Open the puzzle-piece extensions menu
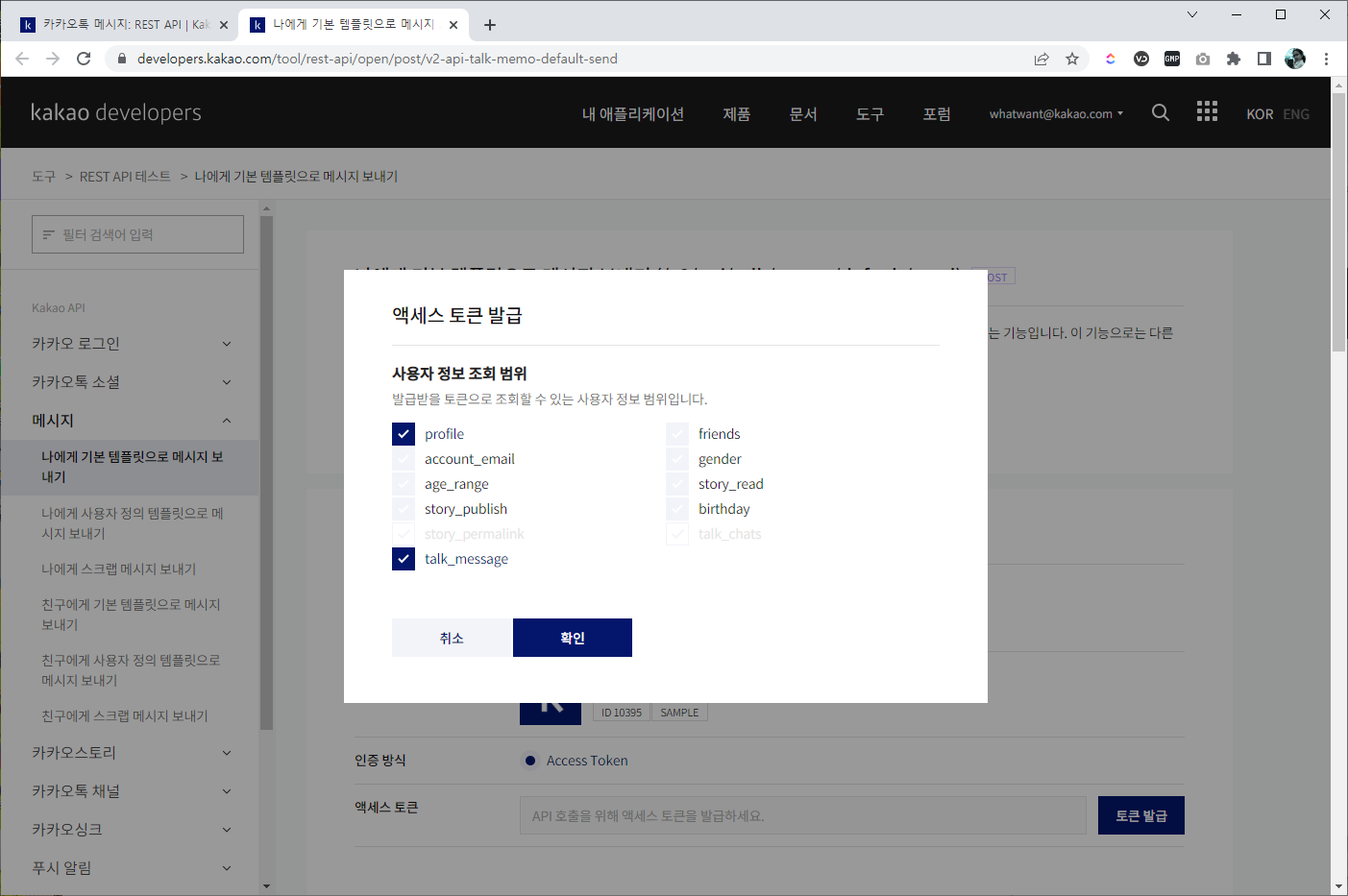Screen dimensions: 1348x896 pyautogui.click(x=1234, y=59)
